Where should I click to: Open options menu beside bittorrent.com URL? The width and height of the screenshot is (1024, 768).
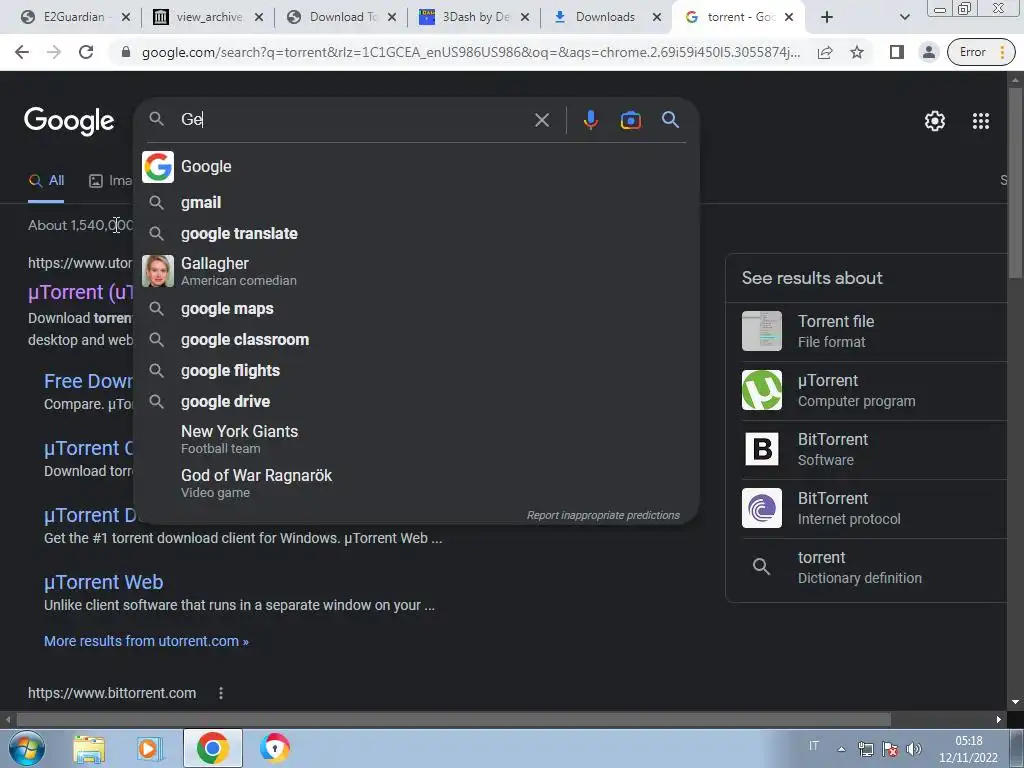tap(221, 693)
